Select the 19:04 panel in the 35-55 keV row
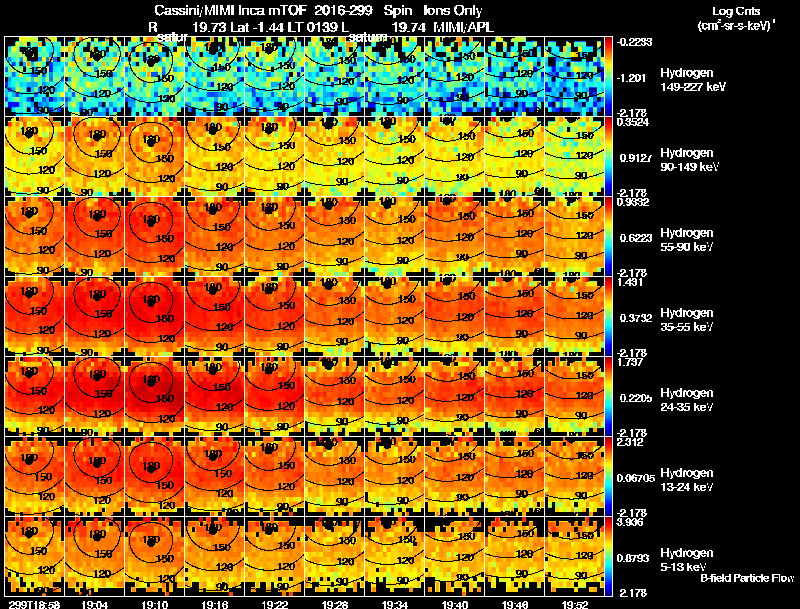The image size is (800, 609). 94,317
